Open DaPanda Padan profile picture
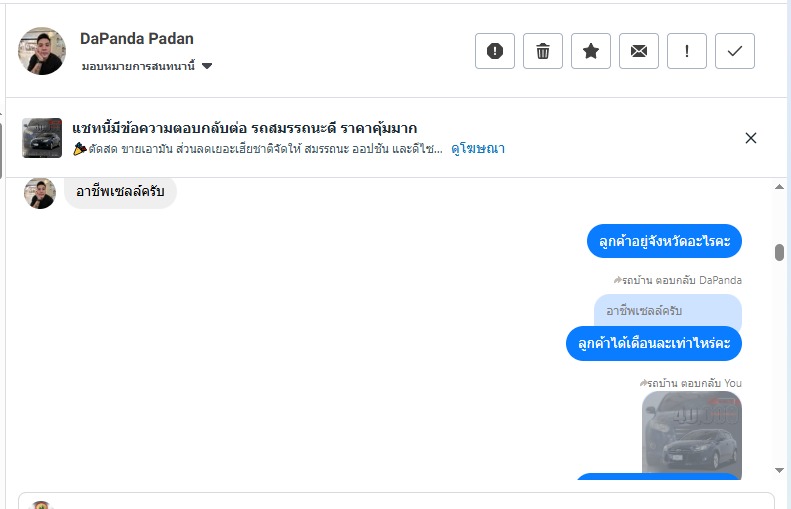 coord(42,51)
